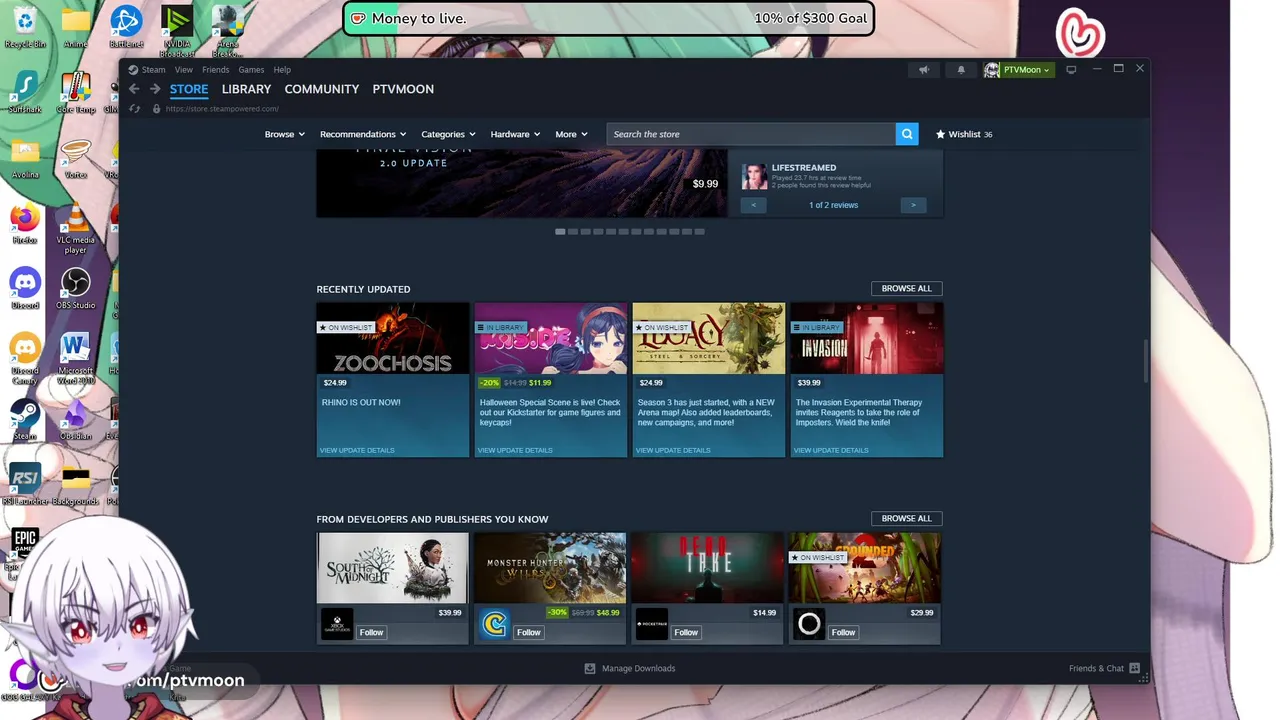The width and height of the screenshot is (1280, 720).
Task: Open the VLC media player shortcut
Action: click(75, 227)
